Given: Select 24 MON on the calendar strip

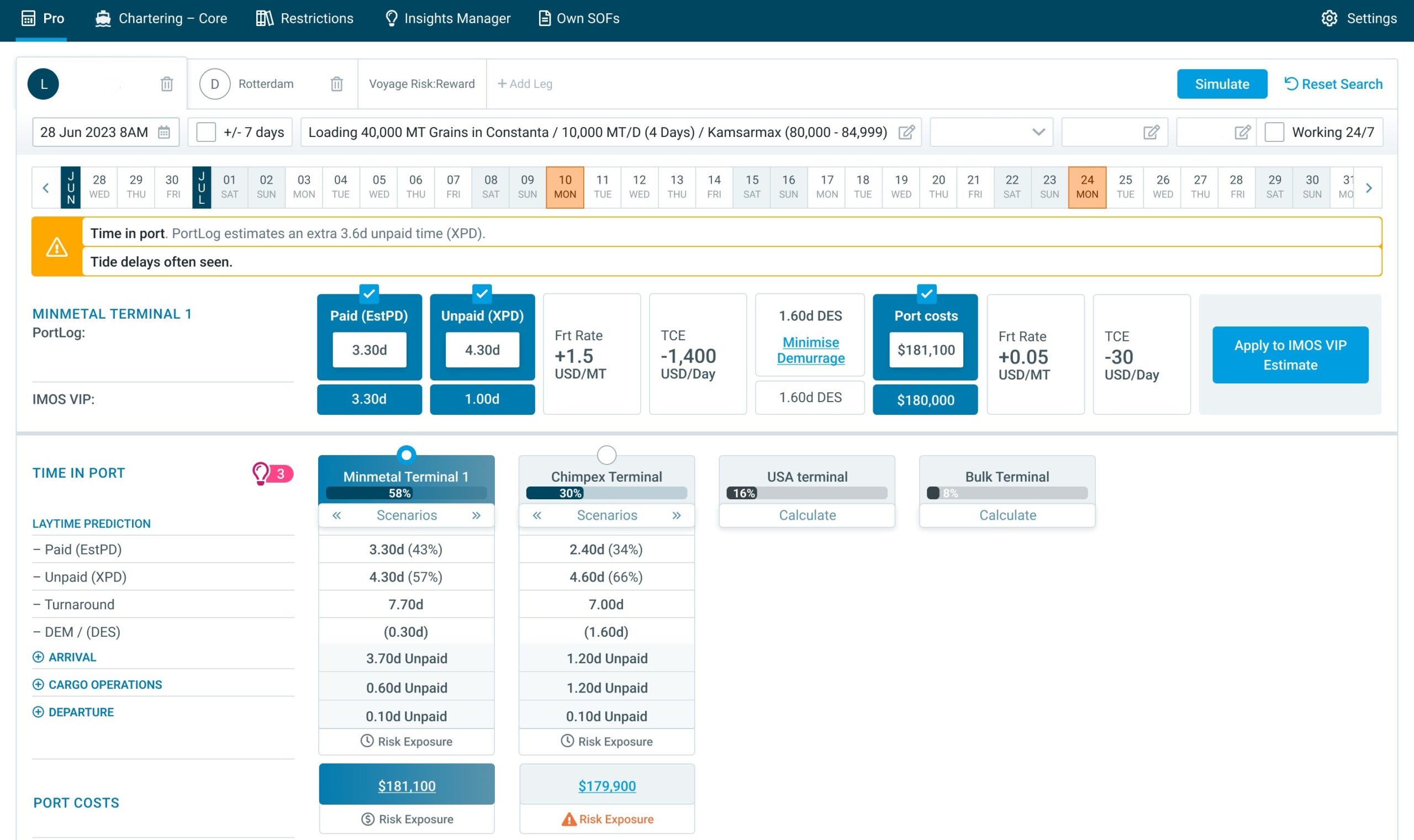Looking at the screenshot, I should click(1086, 187).
